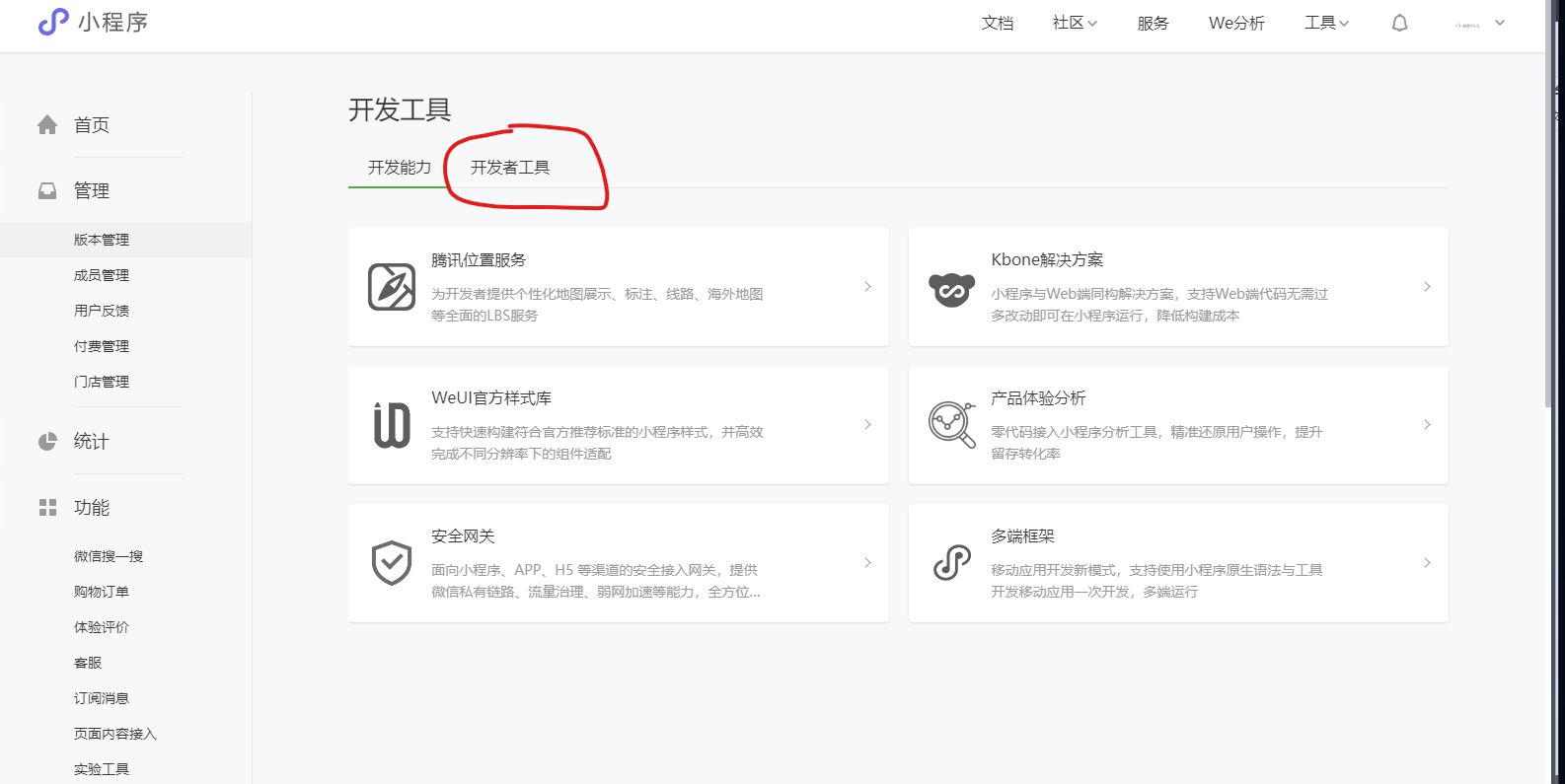
Task: Open 购物订单 in sidebar
Action: pos(102,592)
